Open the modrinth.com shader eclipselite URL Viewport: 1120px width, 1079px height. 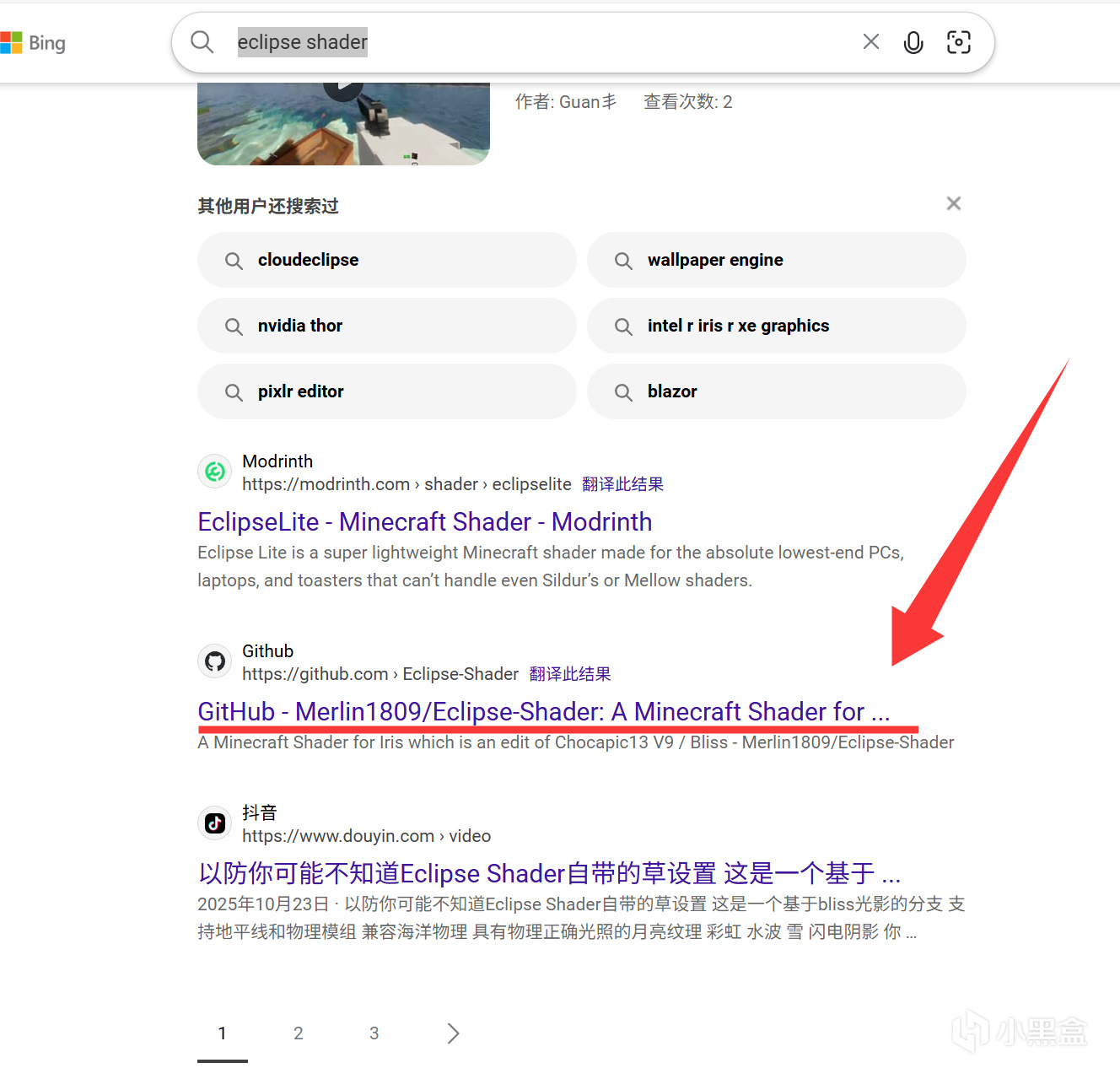[x=407, y=484]
